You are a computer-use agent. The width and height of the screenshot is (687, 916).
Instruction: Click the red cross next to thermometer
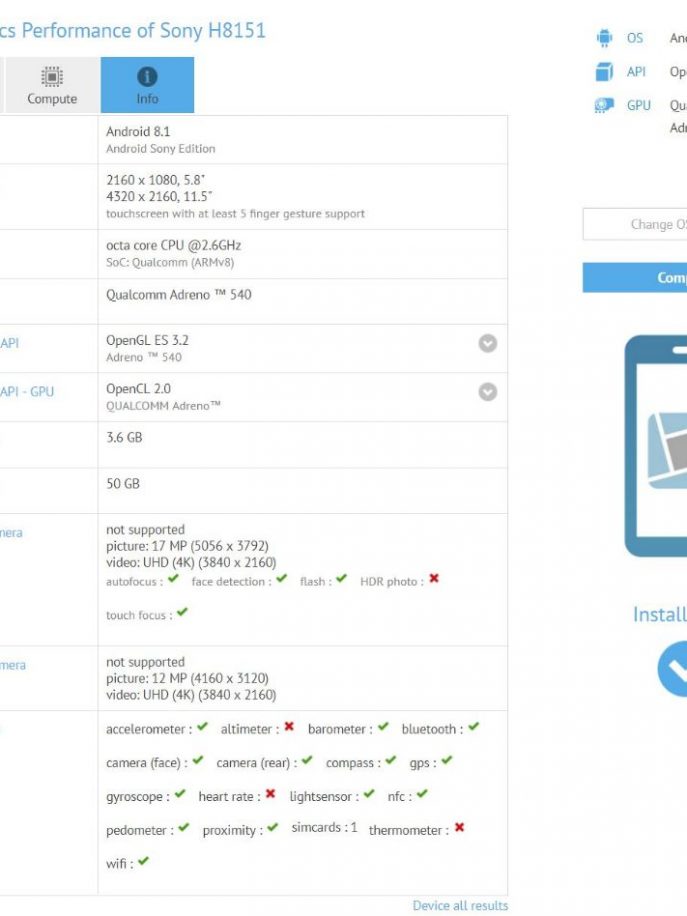click(x=459, y=828)
